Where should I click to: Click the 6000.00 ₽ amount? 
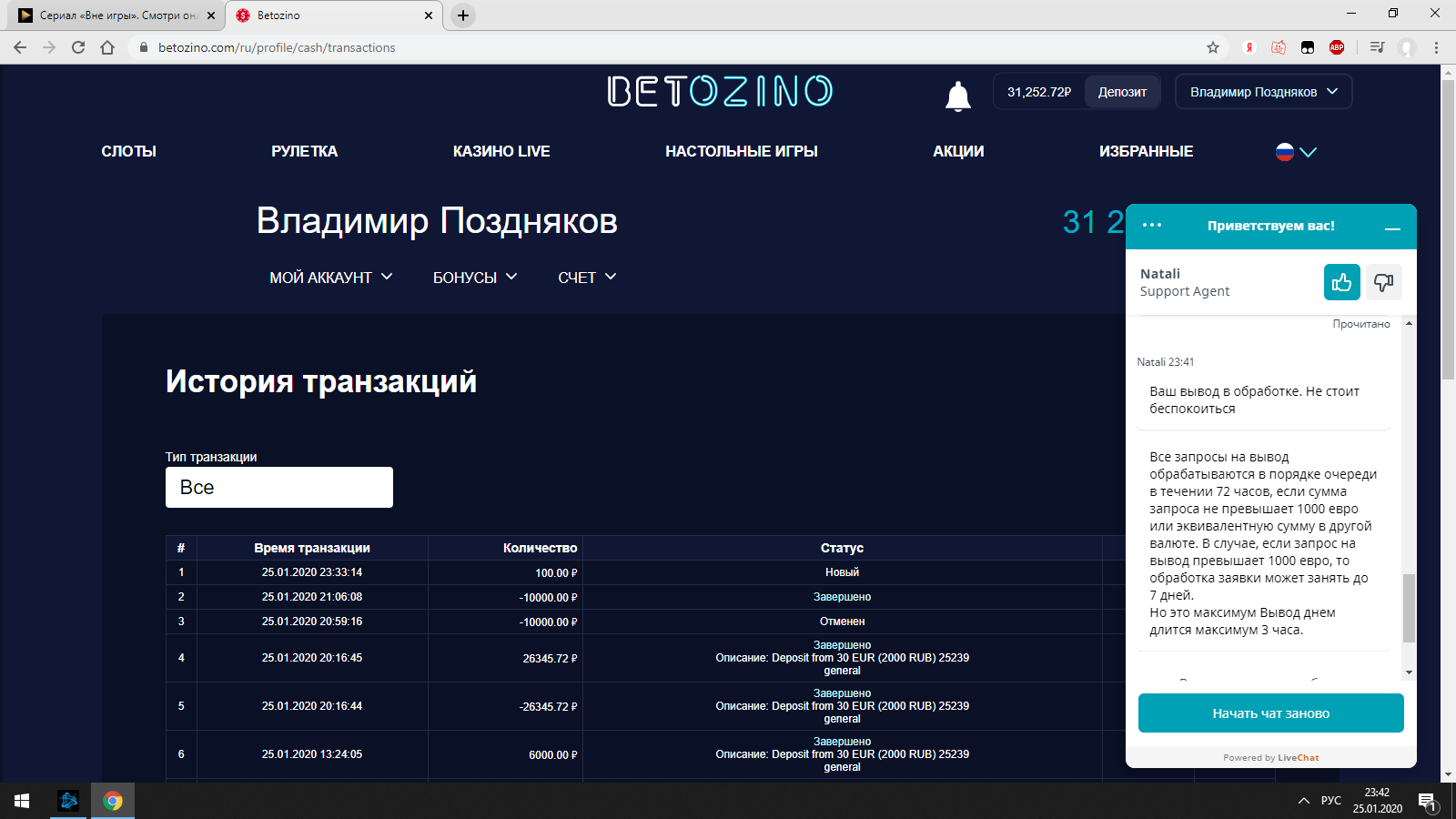(x=552, y=754)
